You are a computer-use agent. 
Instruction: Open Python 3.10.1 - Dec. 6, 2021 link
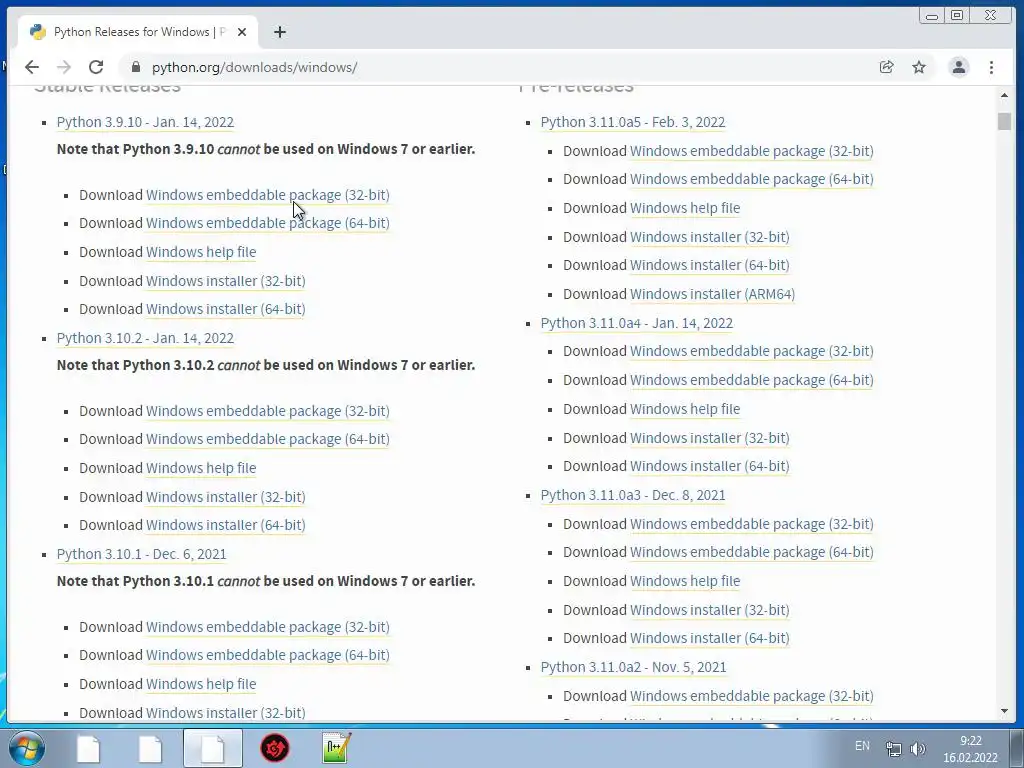(x=141, y=554)
